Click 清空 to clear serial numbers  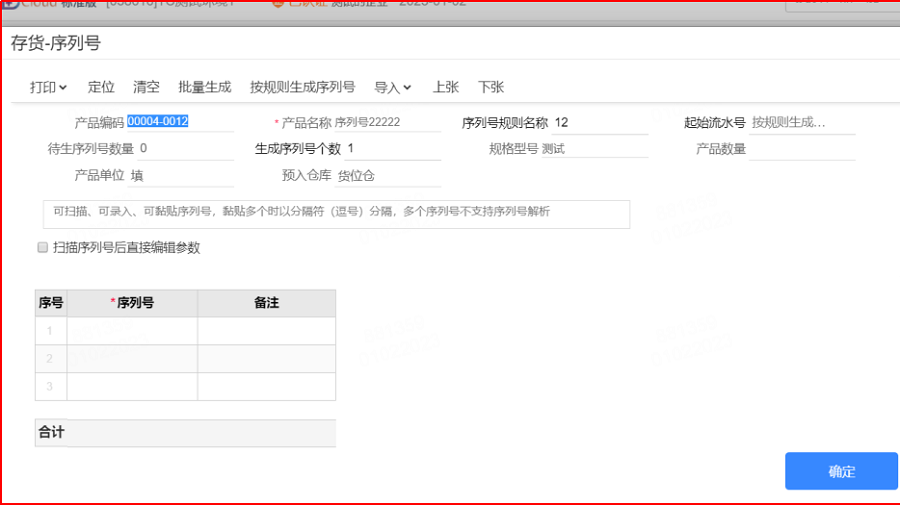tap(146, 87)
